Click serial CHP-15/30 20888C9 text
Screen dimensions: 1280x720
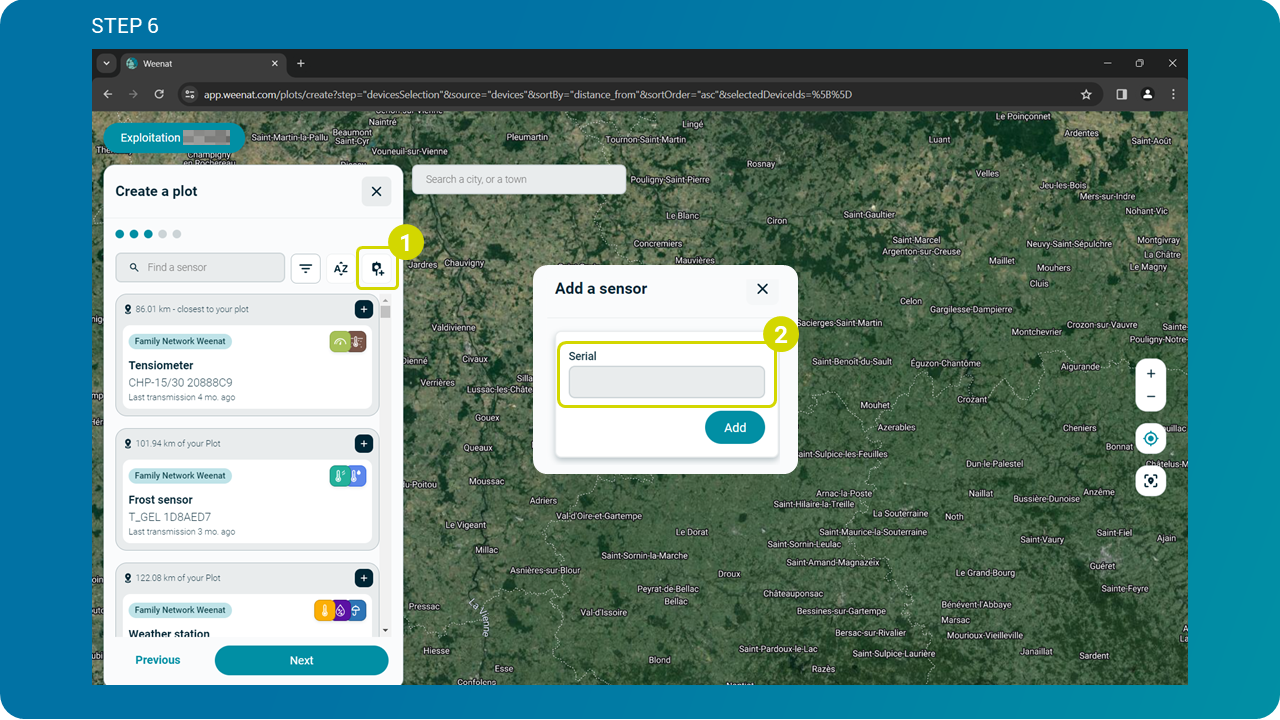tap(181, 383)
